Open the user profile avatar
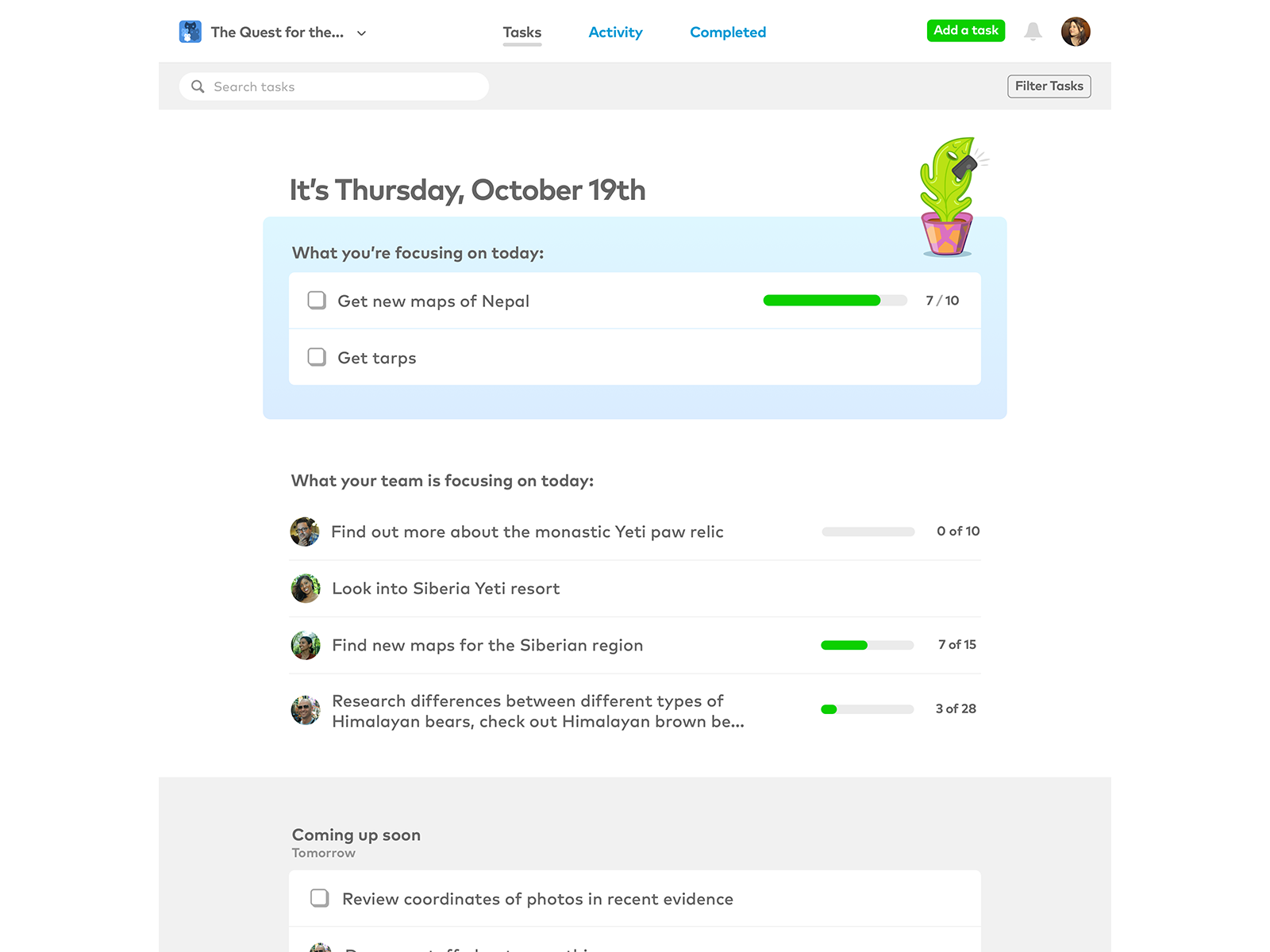The image size is (1270, 952). (x=1076, y=32)
